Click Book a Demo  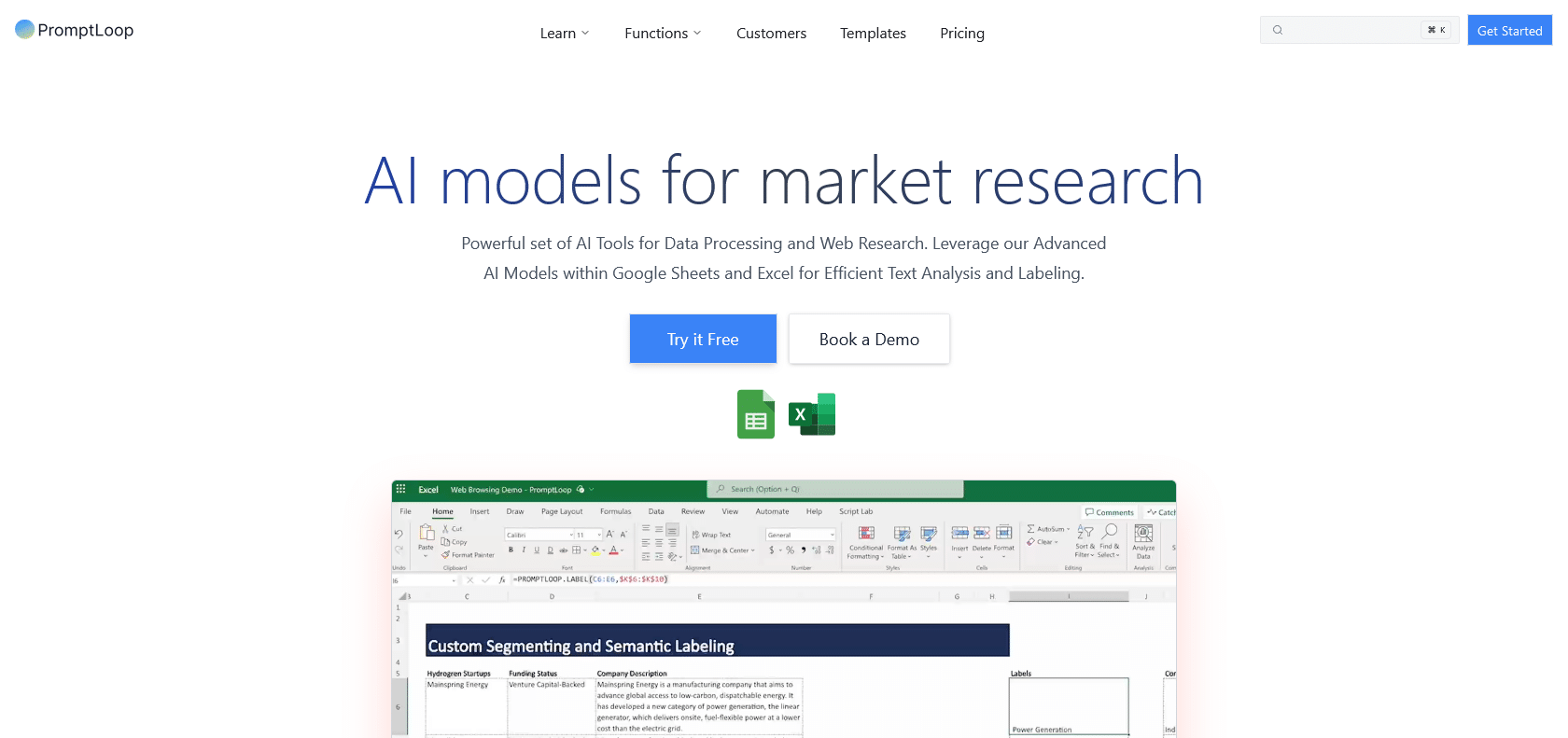point(869,339)
